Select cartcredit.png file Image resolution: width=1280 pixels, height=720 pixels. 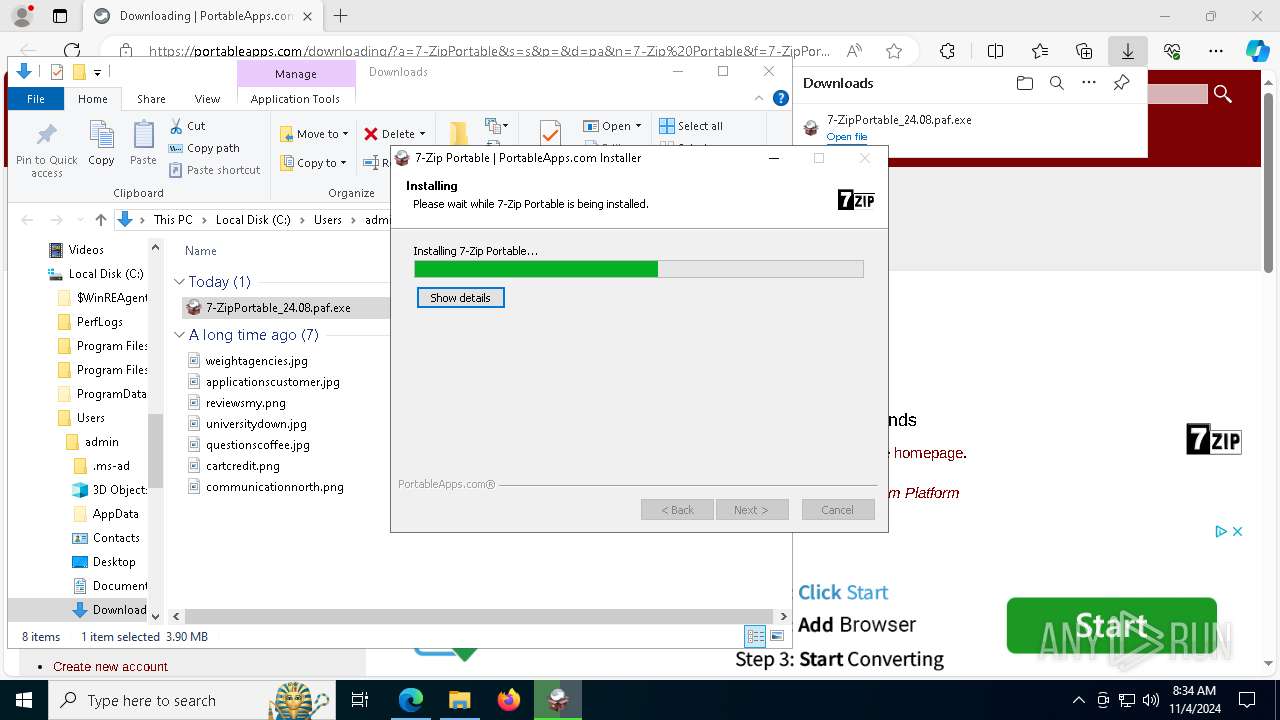coord(243,466)
